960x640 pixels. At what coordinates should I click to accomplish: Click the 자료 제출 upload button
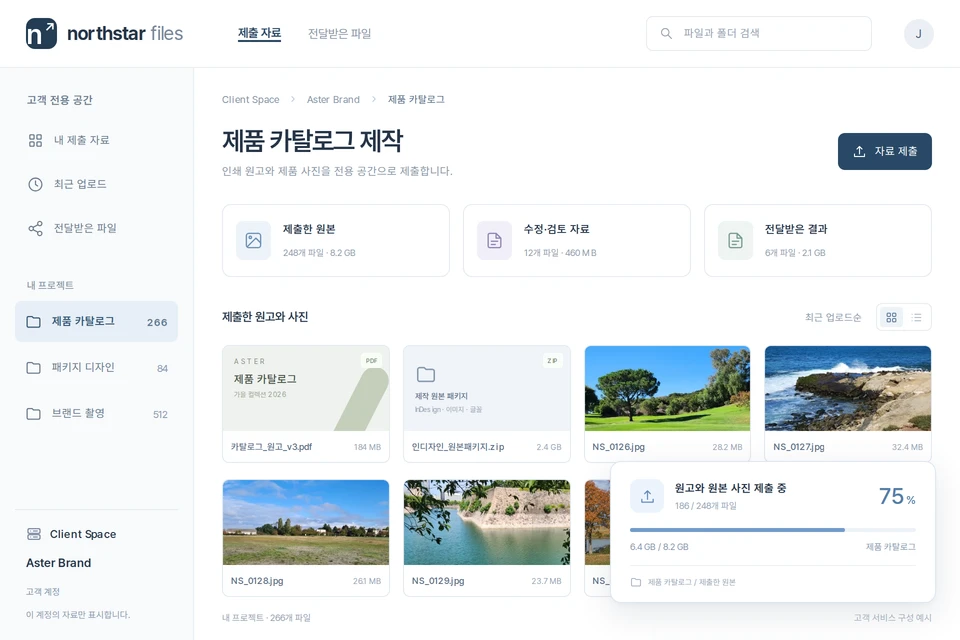click(x=885, y=151)
